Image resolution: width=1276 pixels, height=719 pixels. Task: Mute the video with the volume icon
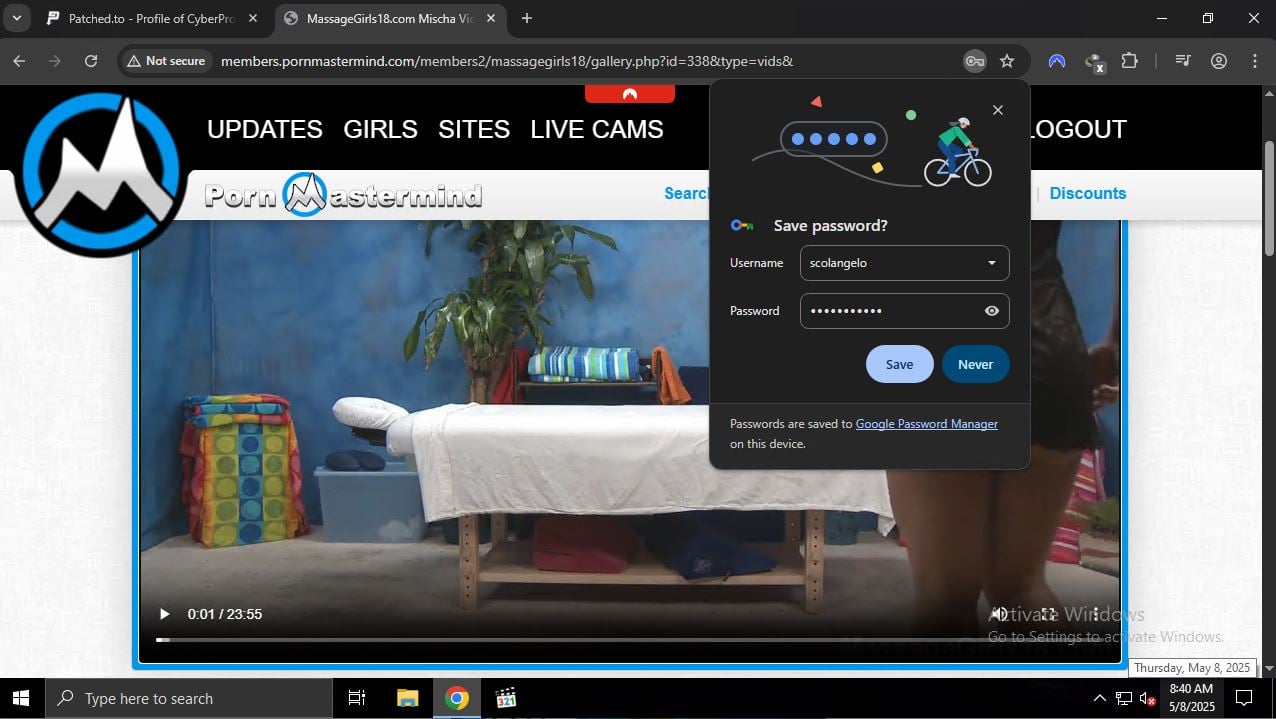[998, 614]
